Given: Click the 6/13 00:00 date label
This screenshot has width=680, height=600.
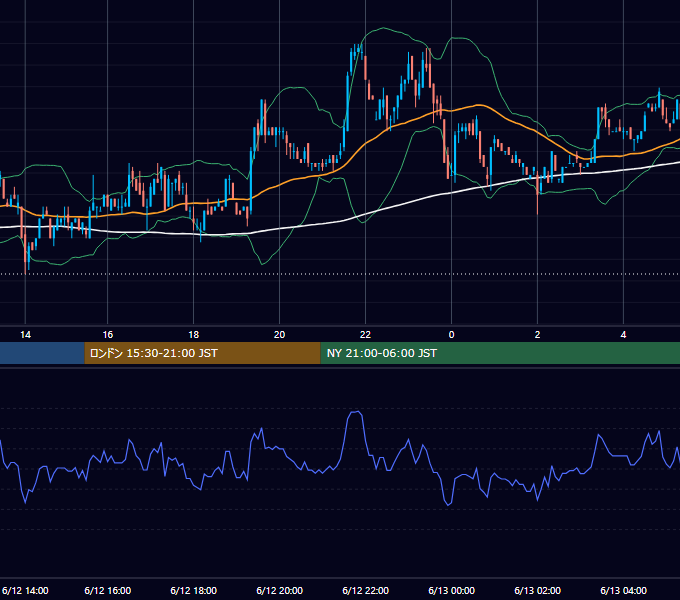Looking at the screenshot, I should [451, 590].
